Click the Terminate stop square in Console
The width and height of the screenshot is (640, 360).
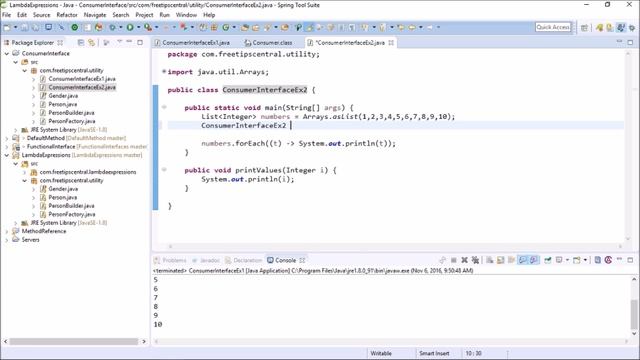(453, 260)
